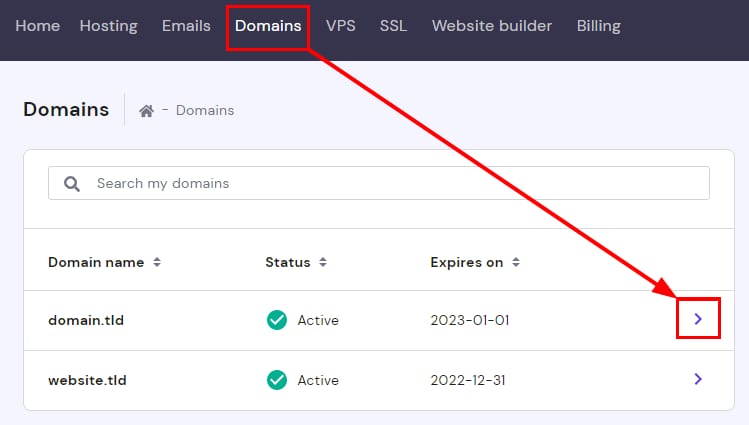The width and height of the screenshot is (749, 425).
Task: Focus the Search my domains field
Action: pyautogui.click(x=390, y=184)
